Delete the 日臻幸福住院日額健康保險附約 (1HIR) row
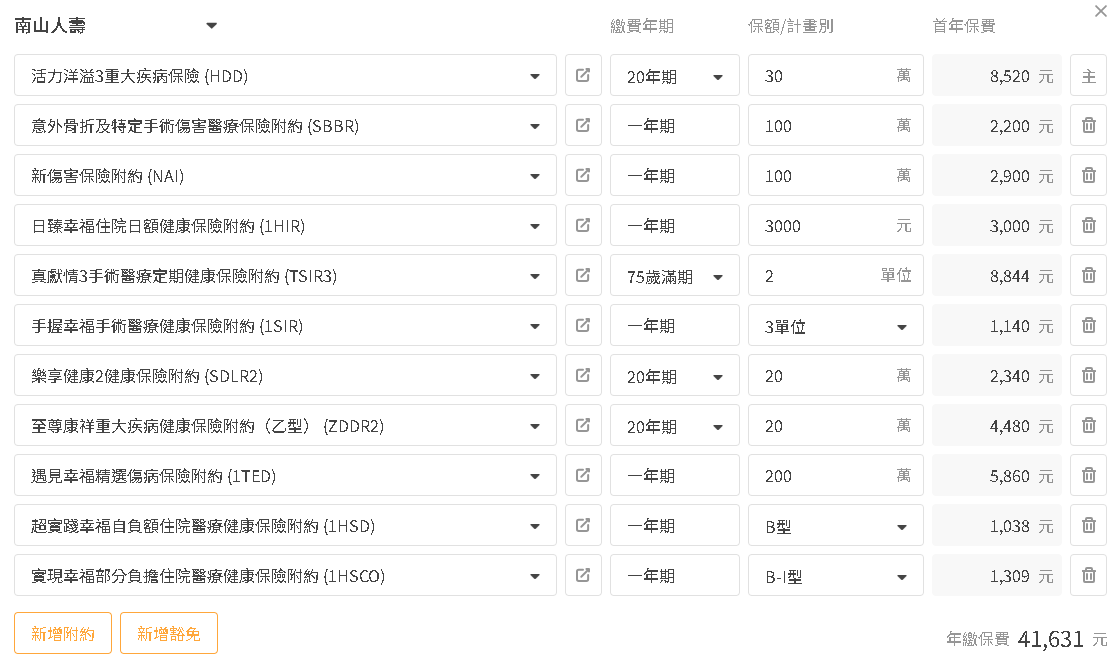This screenshot has height=658, width=1119. [1088, 226]
